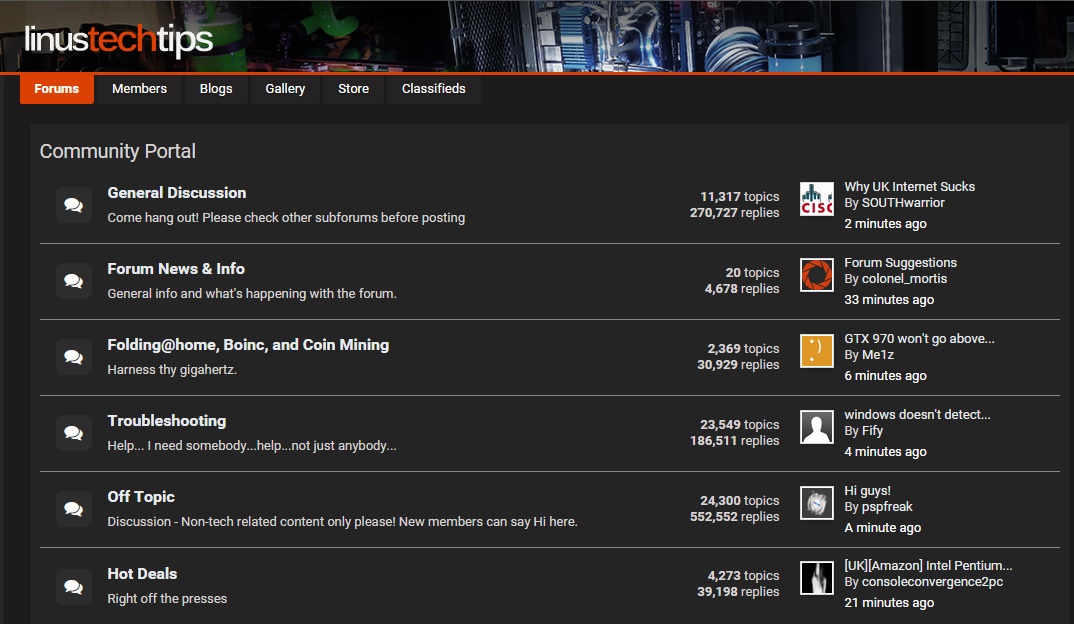1074x624 pixels.
Task: Click the Troubleshooting forum chat bubble icon
Action: [x=74, y=433]
